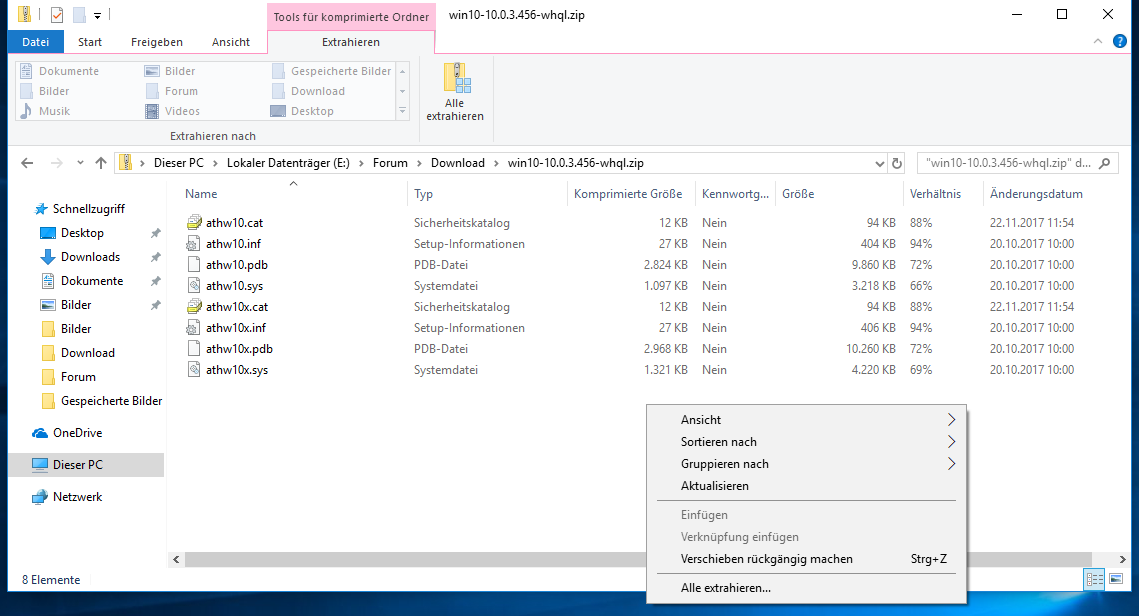
Task: Select the Extrahieren ribbon tab
Action: click(351, 42)
